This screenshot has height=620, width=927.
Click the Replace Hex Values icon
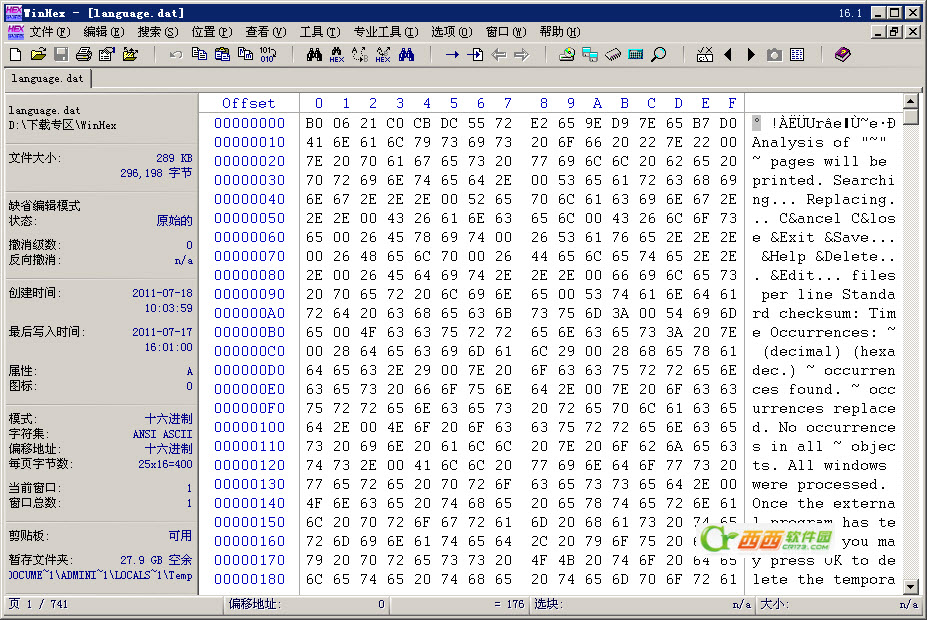click(383, 55)
